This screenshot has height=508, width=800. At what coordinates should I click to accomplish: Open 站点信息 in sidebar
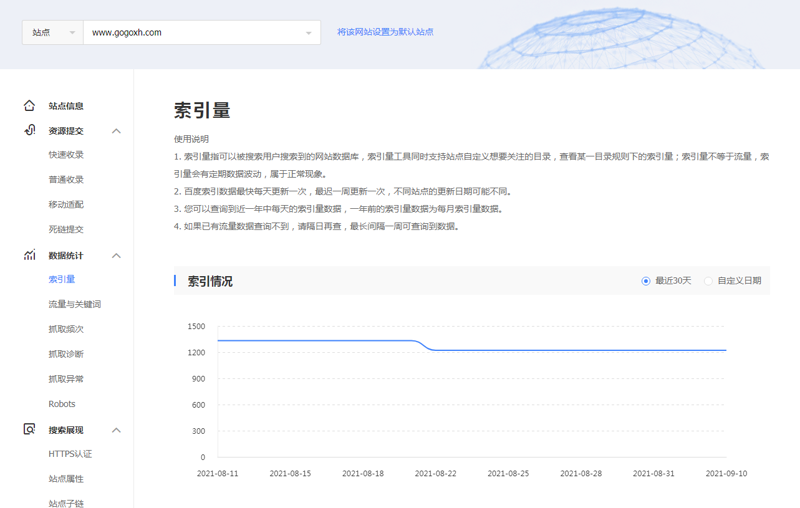point(66,106)
